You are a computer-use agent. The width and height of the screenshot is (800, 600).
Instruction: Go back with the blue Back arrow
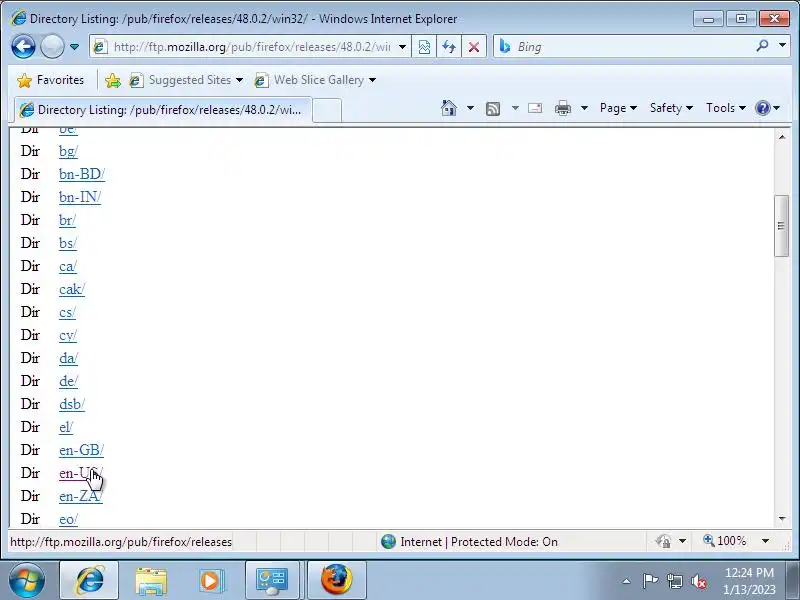pos(23,47)
